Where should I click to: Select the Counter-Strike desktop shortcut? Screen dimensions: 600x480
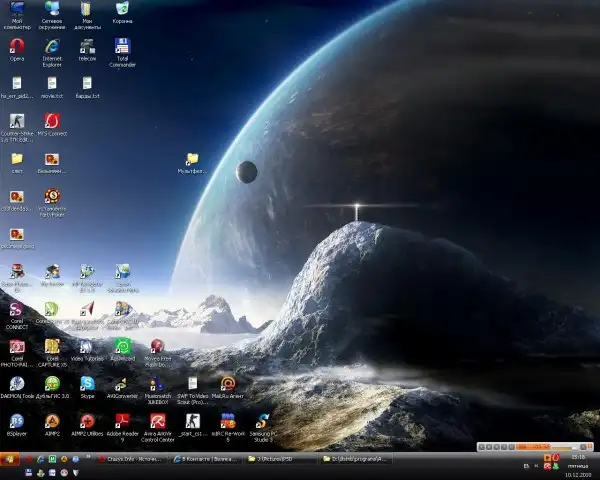17,121
